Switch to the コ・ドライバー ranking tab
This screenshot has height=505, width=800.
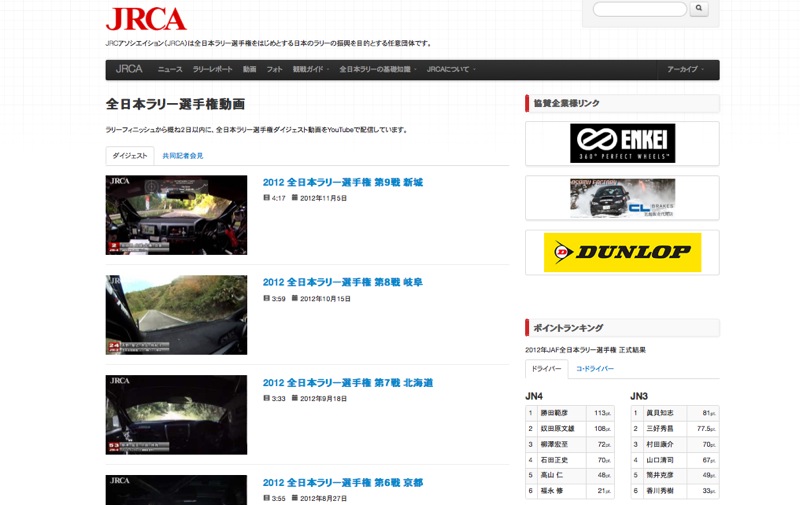595,369
